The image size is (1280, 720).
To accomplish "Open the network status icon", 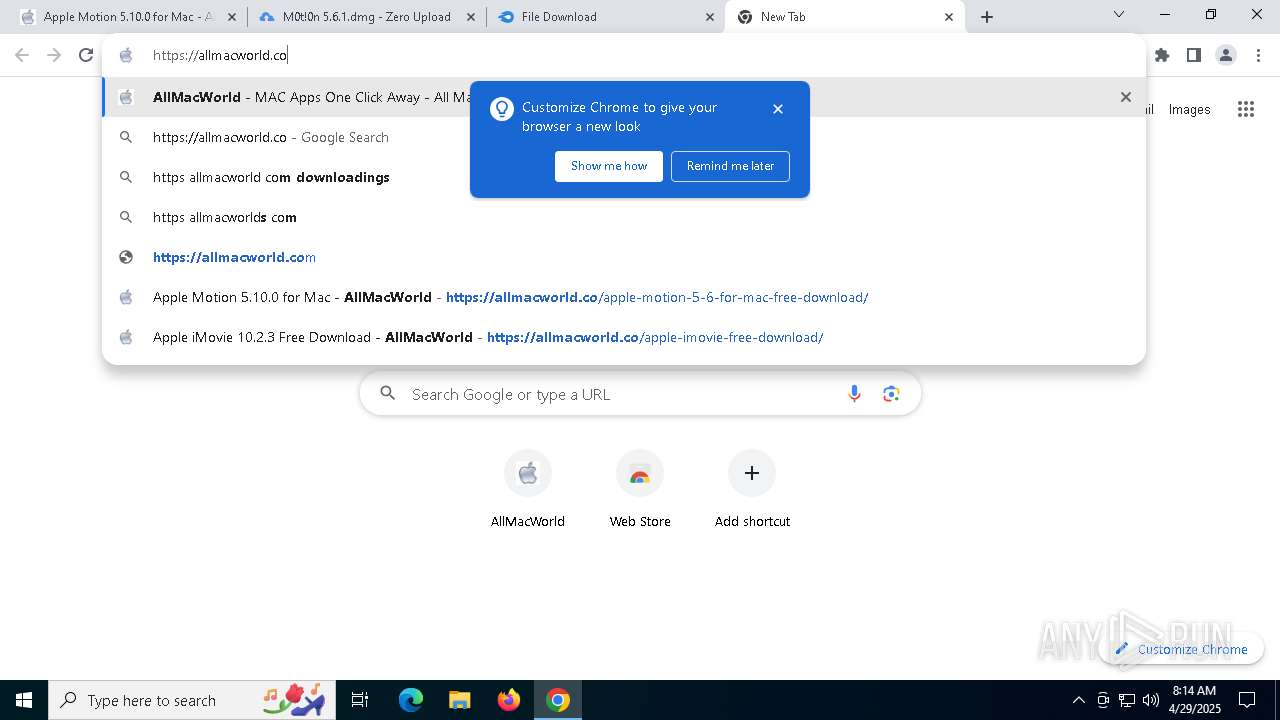I will click(1127, 700).
